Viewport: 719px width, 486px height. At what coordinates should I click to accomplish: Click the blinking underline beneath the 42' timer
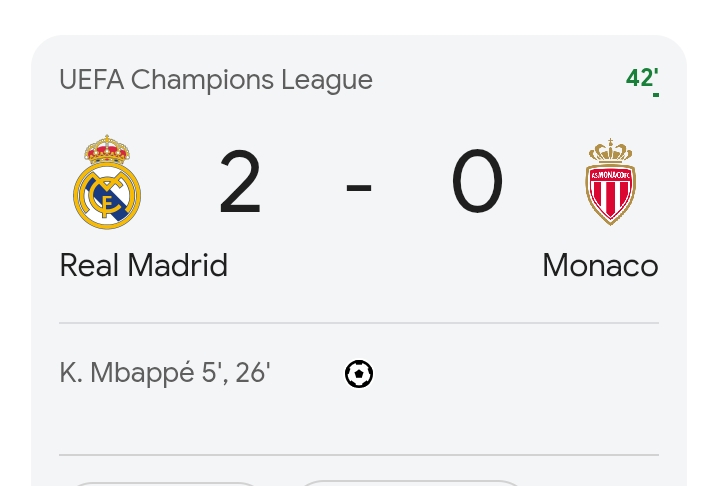(656, 95)
